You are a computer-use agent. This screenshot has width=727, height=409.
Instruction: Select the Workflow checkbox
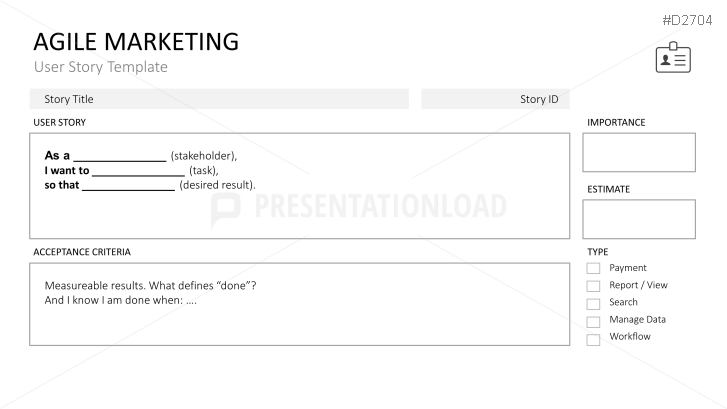[593, 339]
